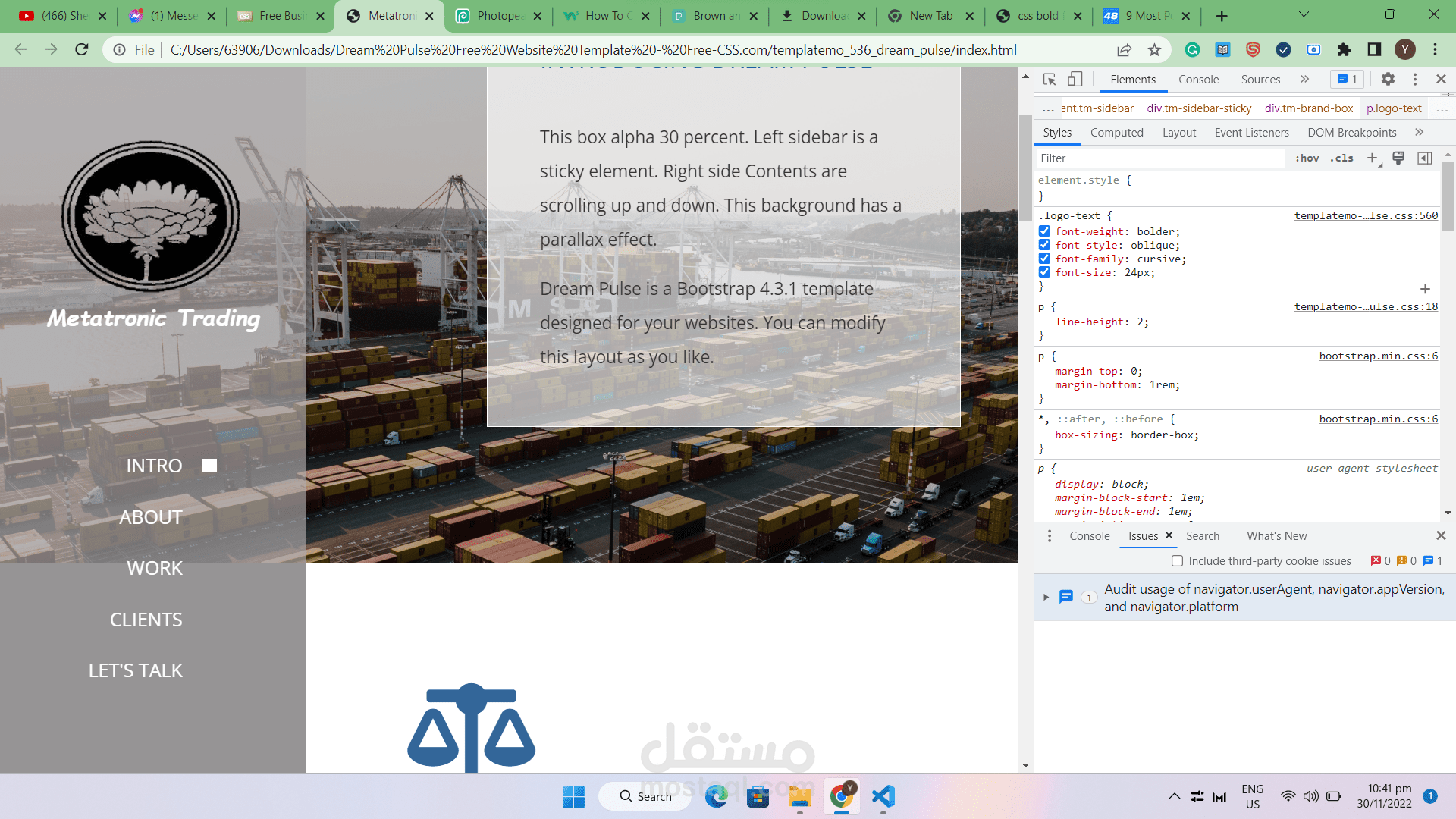
Task: Disable the font-style oblique property
Action: click(1044, 245)
